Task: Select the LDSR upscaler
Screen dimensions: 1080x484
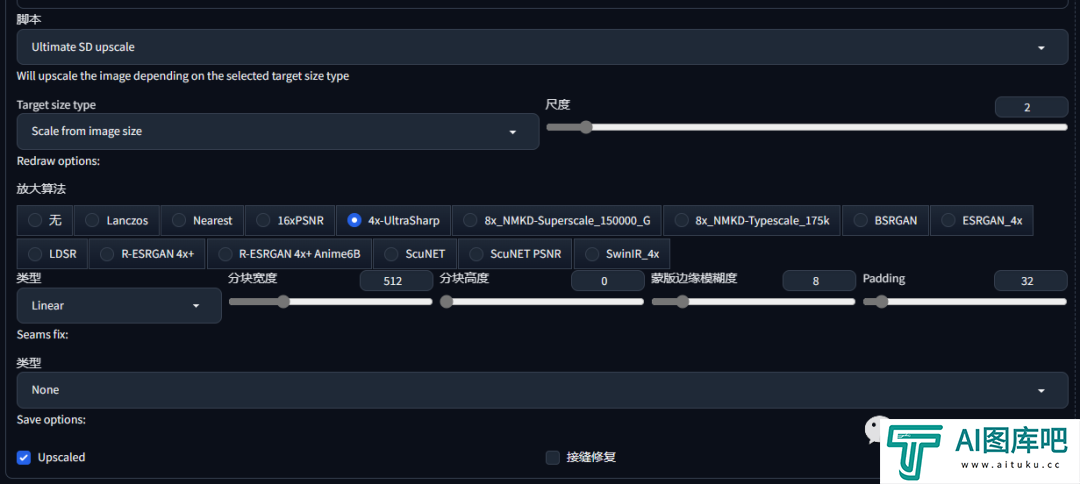Action: coord(52,253)
